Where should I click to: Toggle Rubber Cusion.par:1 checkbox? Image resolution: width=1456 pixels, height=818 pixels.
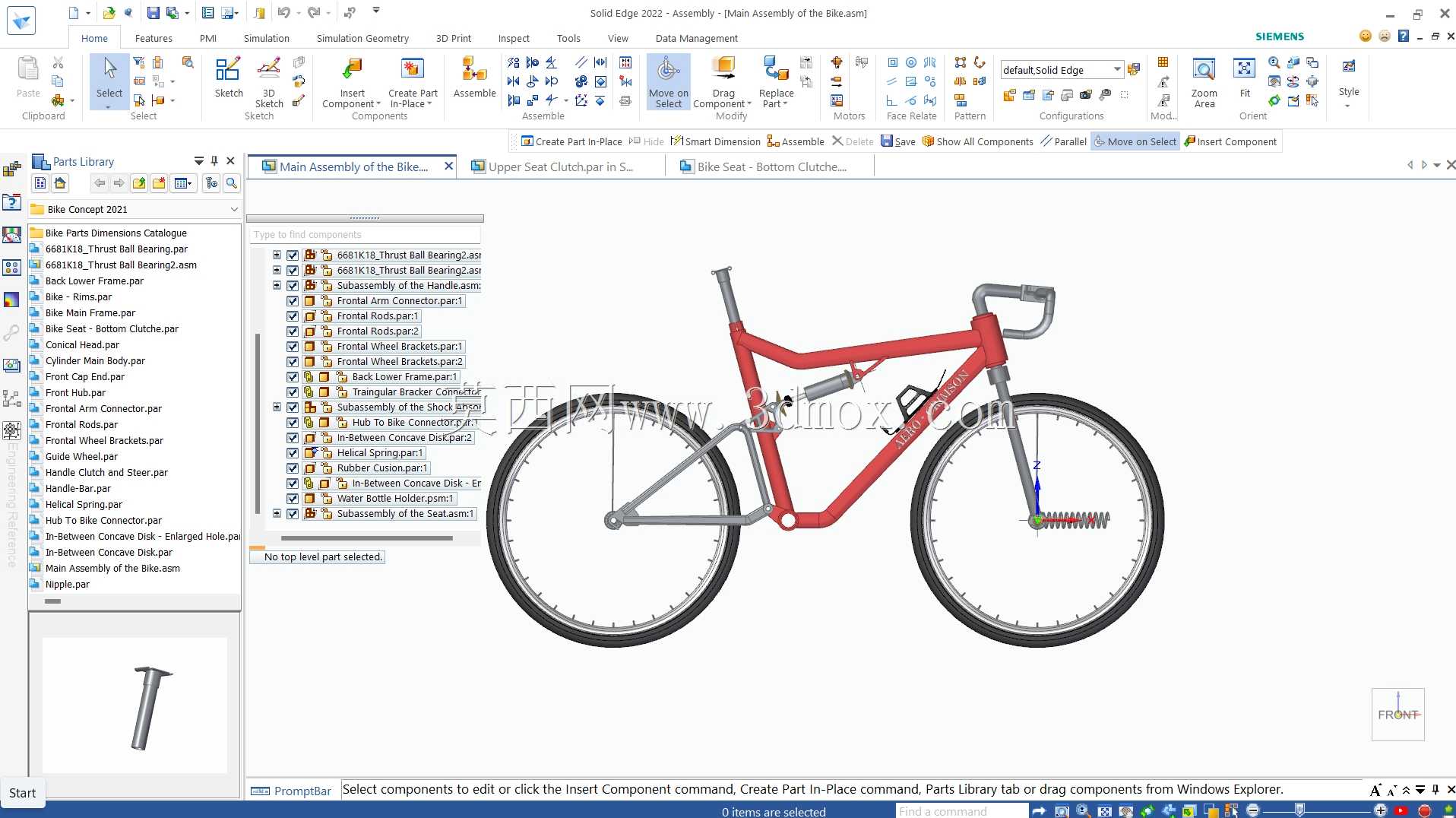click(293, 468)
